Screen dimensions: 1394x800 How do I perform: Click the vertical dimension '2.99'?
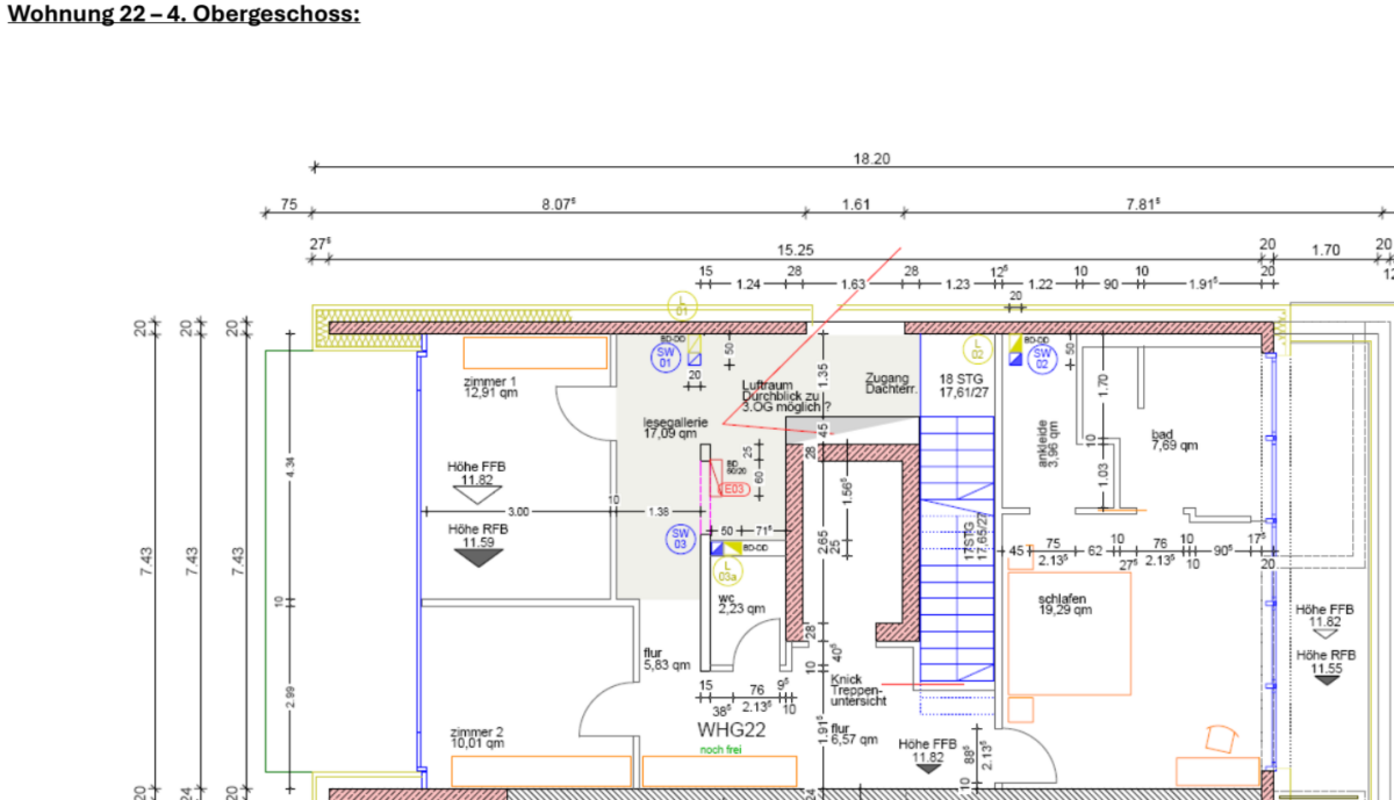click(x=290, y=699)
